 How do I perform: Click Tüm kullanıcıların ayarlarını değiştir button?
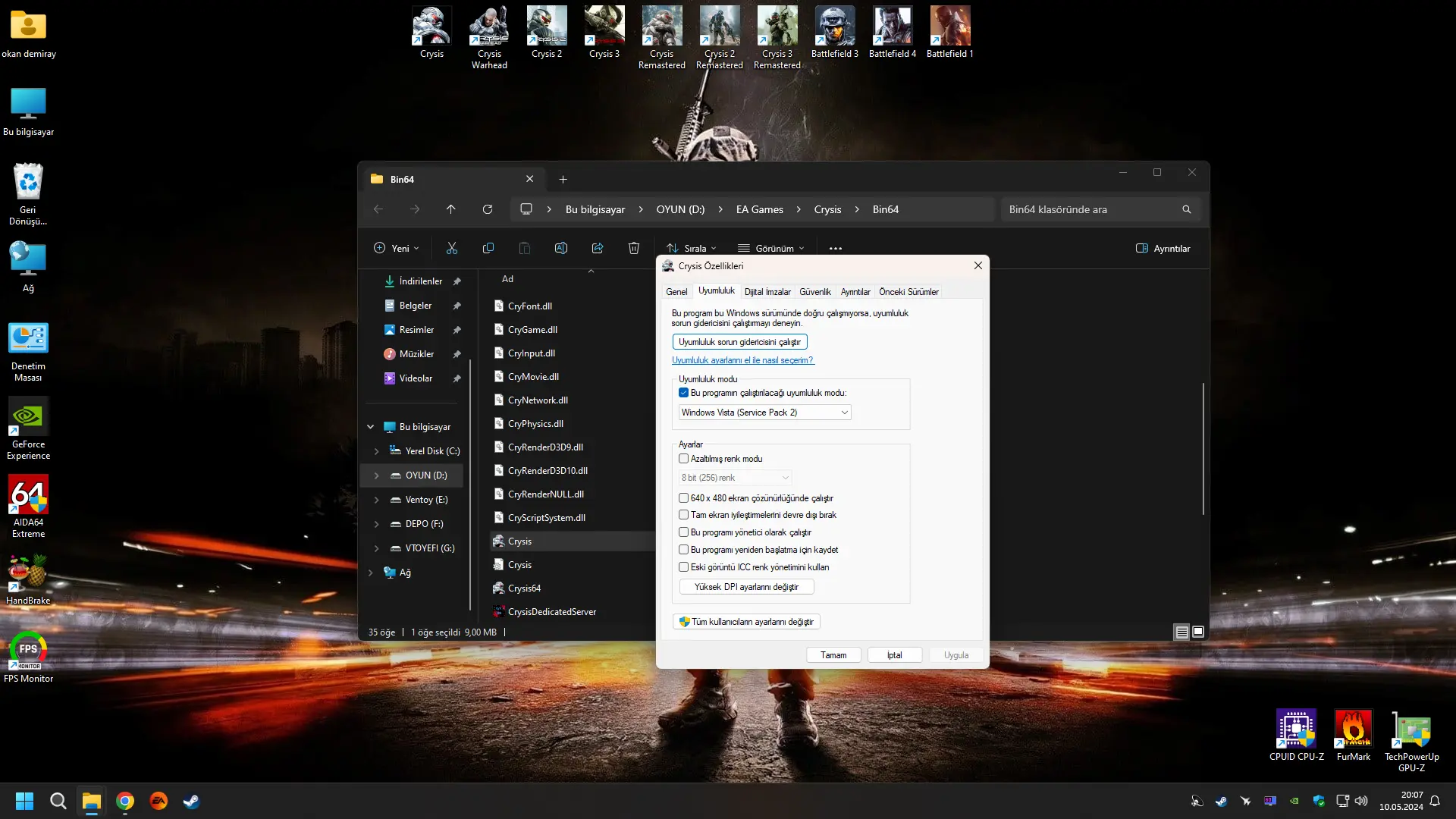746,622
